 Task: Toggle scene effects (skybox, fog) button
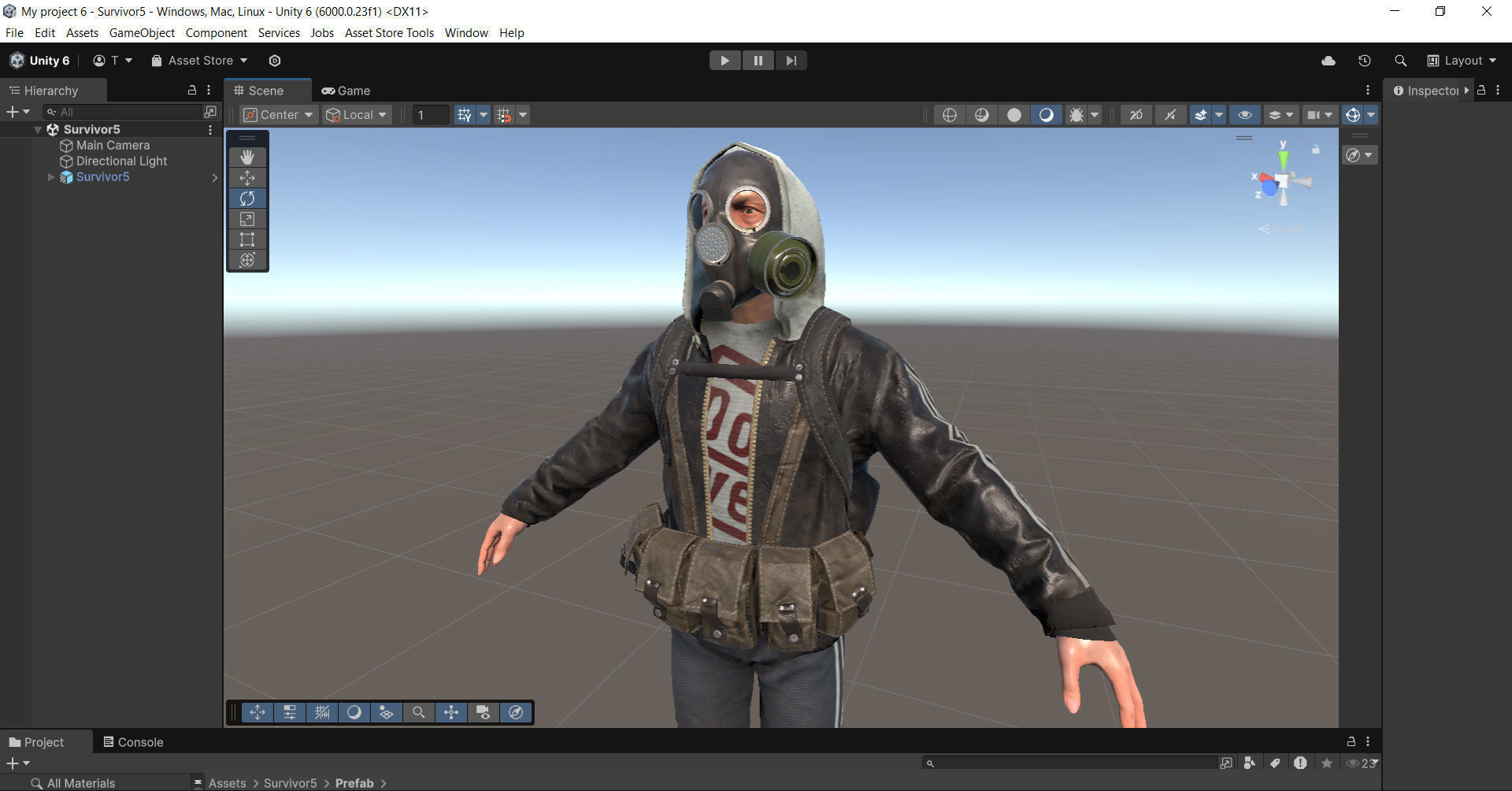click(x=1200, y=115)
